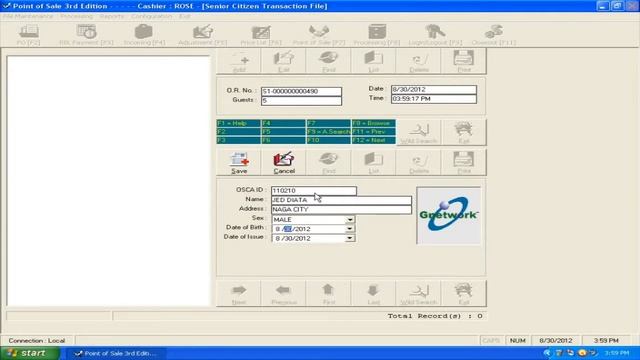Jump to the First record
640x360 pixels.
[329, 293]
